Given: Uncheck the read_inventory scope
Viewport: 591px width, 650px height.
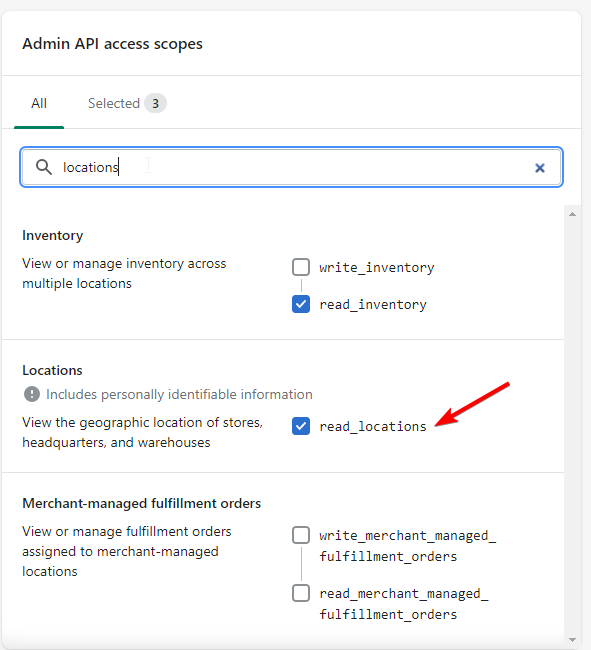Looking at the screenshot, I should point(301,304).
